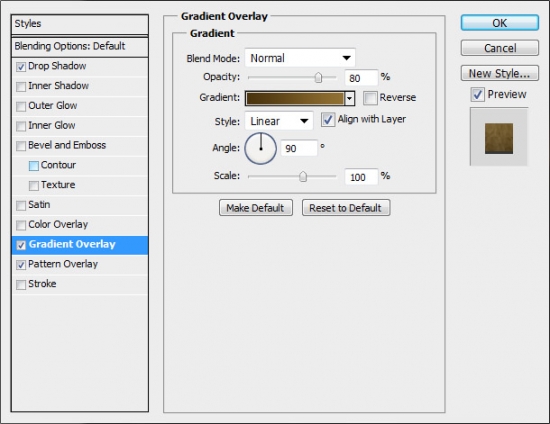Enable the Satin checkbox
The height and width of the screenshot is (424, 550).
pyautogui.click(x=21, y=205)
